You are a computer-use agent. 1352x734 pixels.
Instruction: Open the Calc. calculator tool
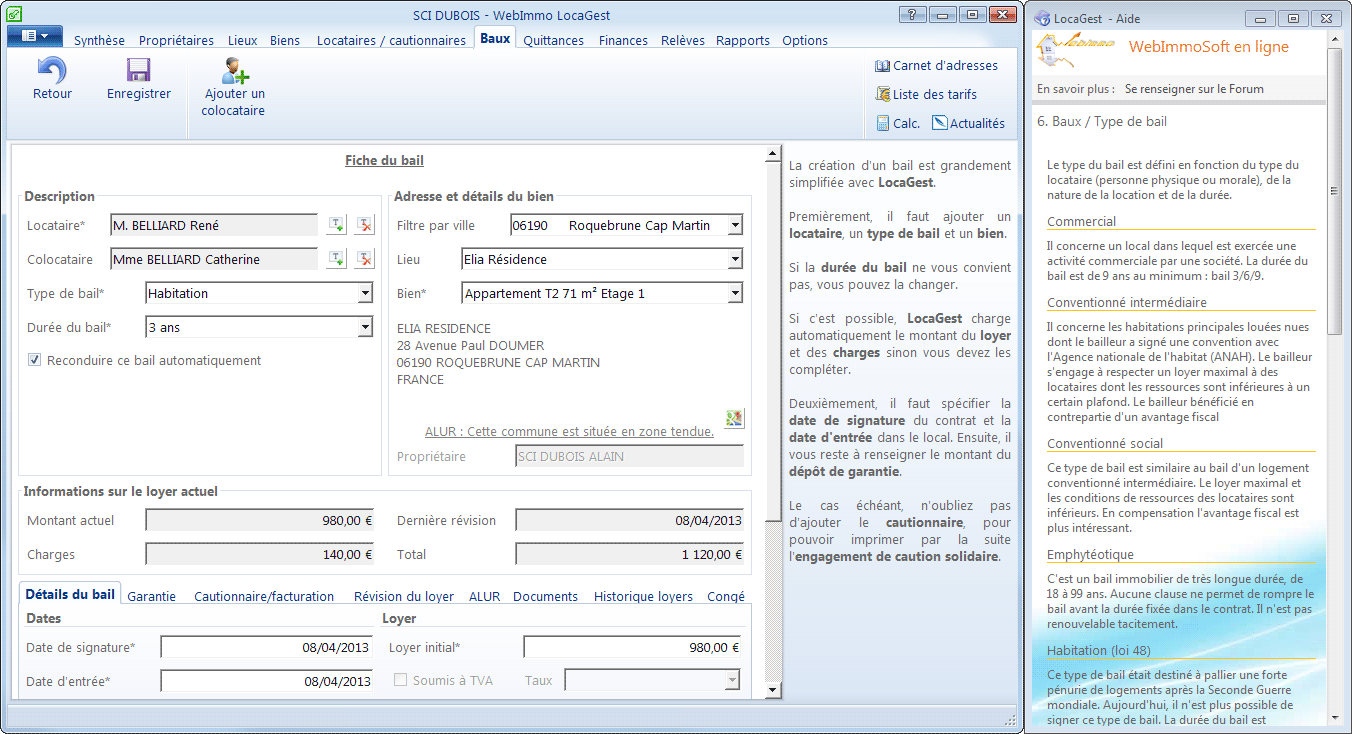point(897,124)
